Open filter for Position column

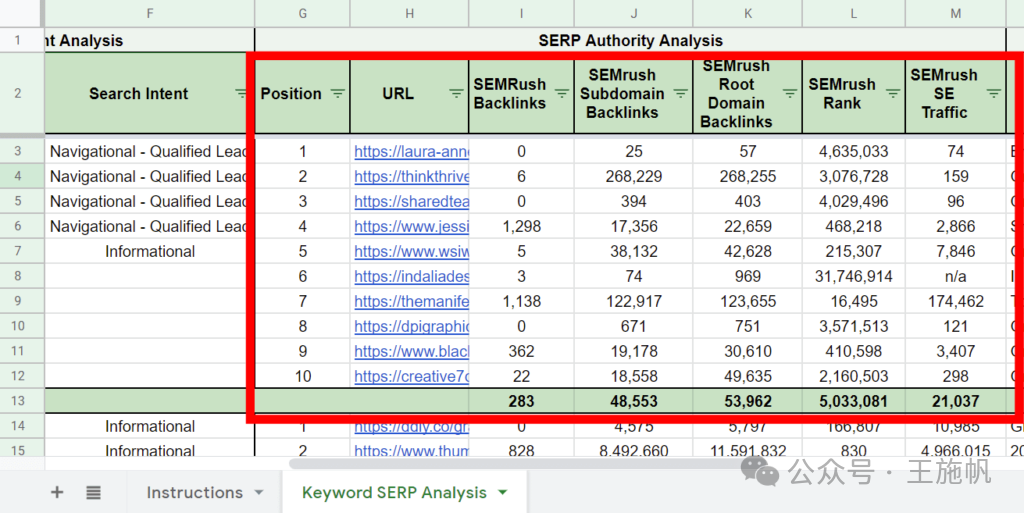click(x=337, y=93)
